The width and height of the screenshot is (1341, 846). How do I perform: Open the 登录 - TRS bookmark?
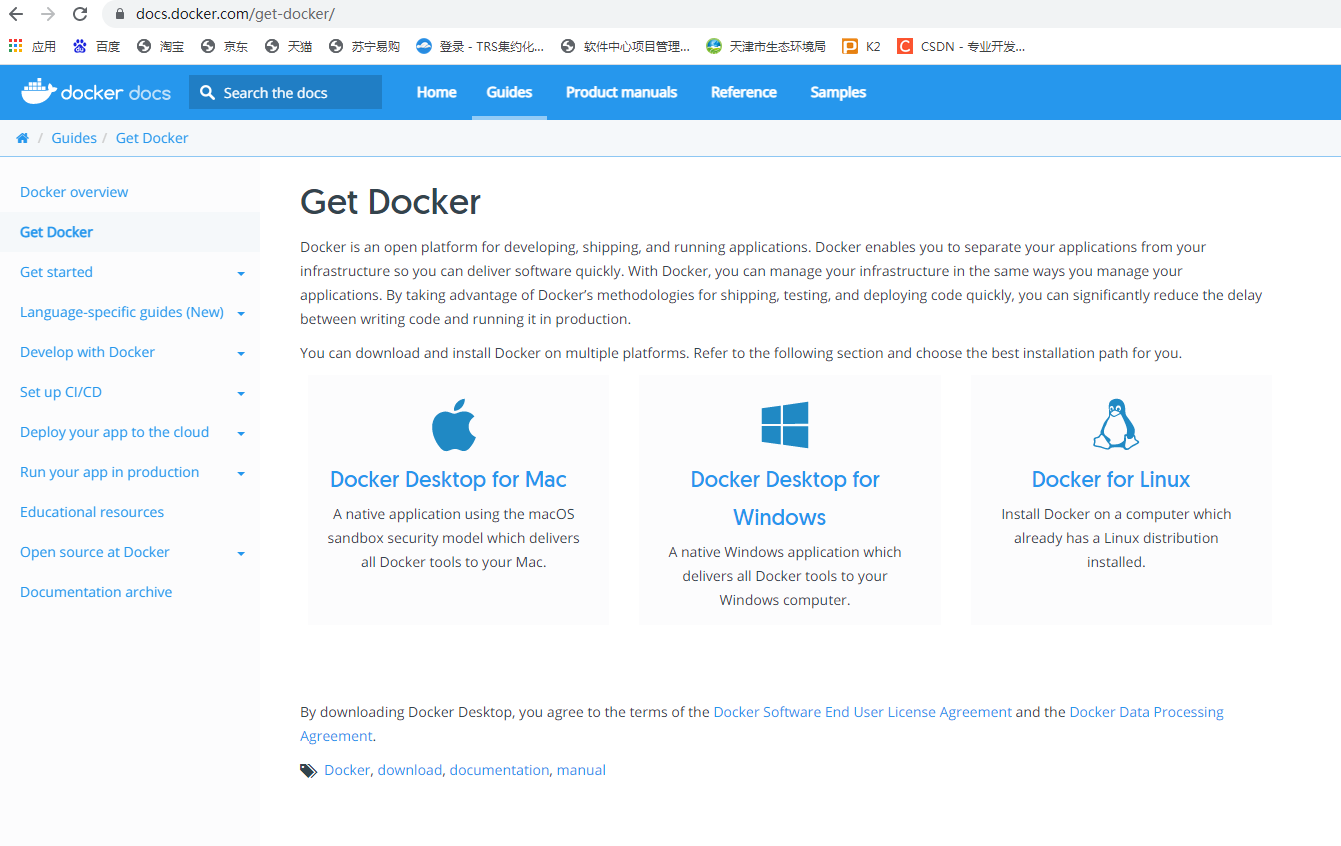coord(480,46)
